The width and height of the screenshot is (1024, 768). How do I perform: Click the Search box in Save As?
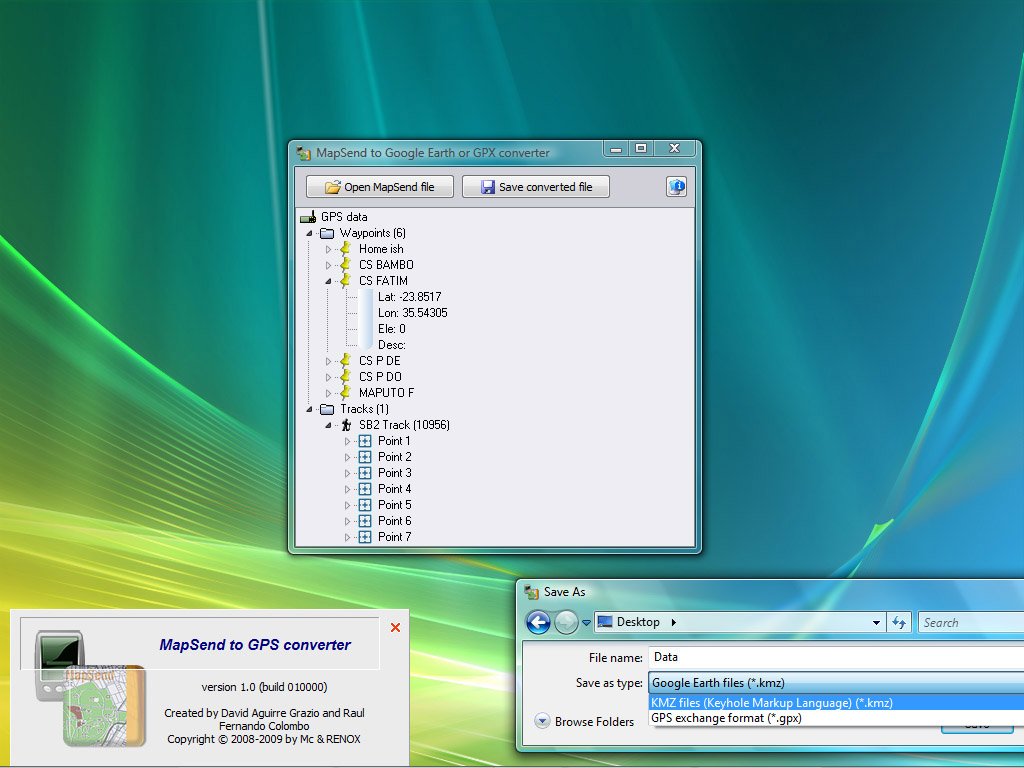(970, 623)
